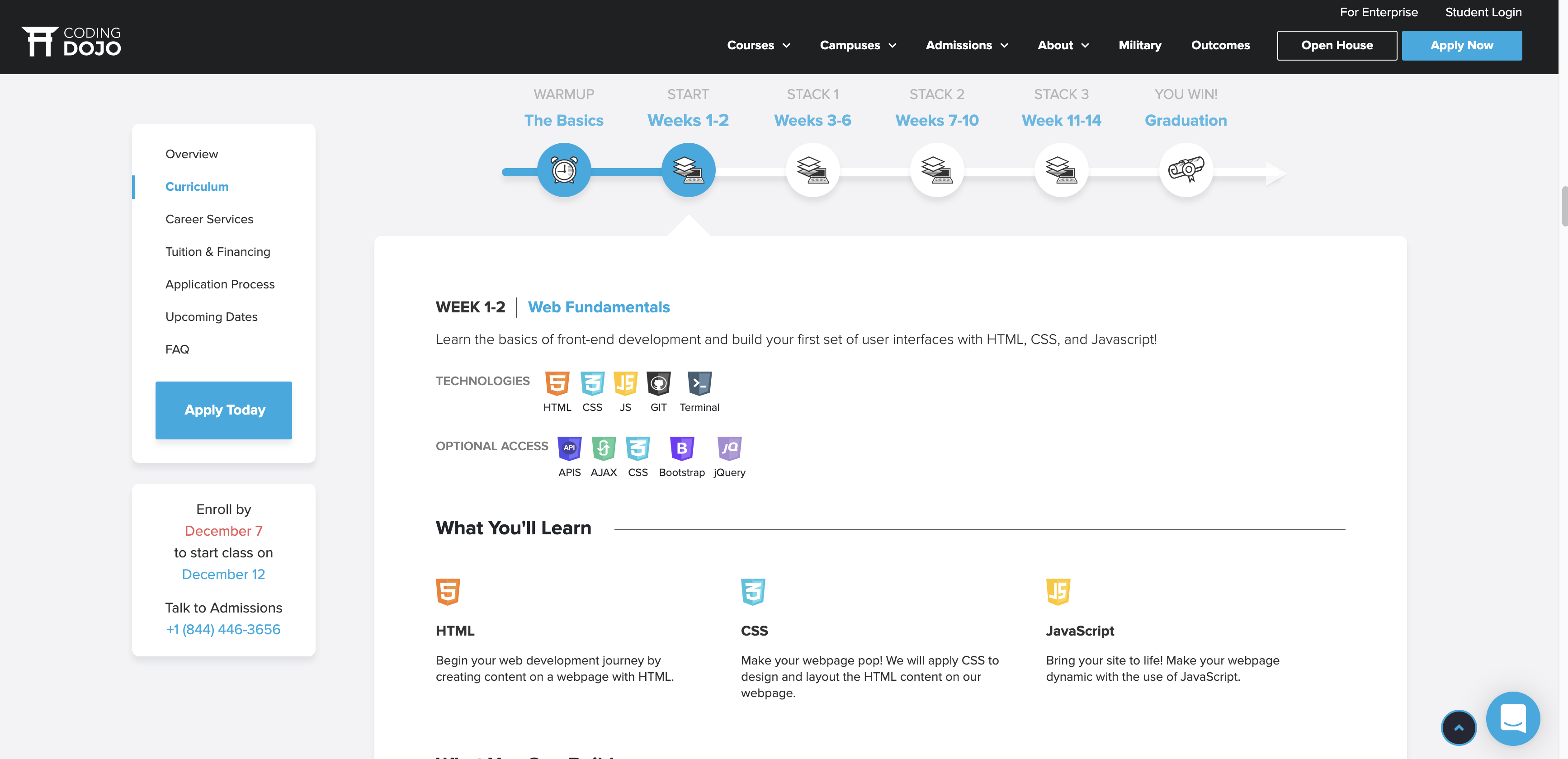Click the Warmup alarm clock timeline icon
The height and width of the screenshot is (759, 1568).
[564, 170]
